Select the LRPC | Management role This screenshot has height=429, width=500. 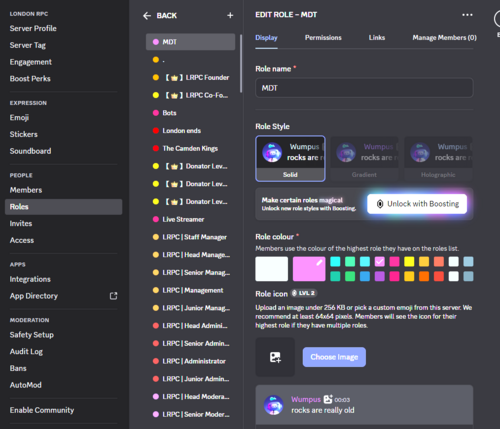coord(190,290)
